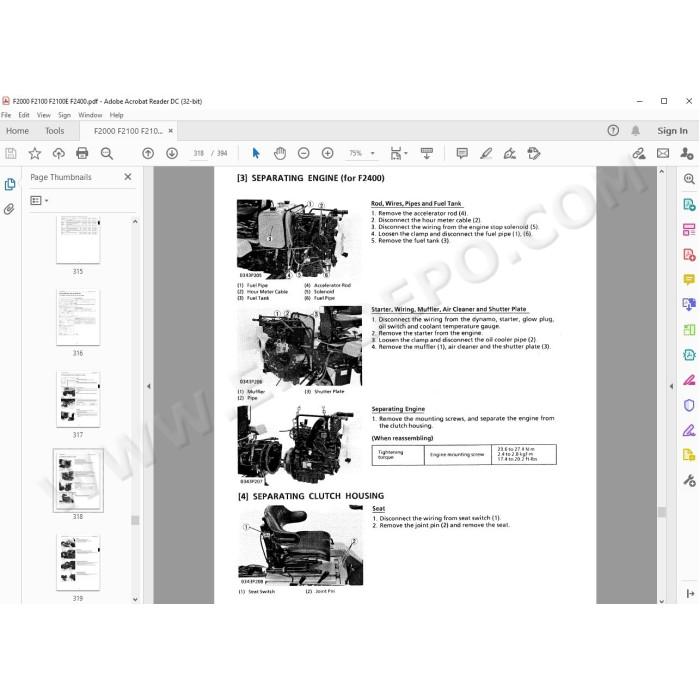Go to next page arrow
This screenshot has height=700, width=700.
[172, 154]
